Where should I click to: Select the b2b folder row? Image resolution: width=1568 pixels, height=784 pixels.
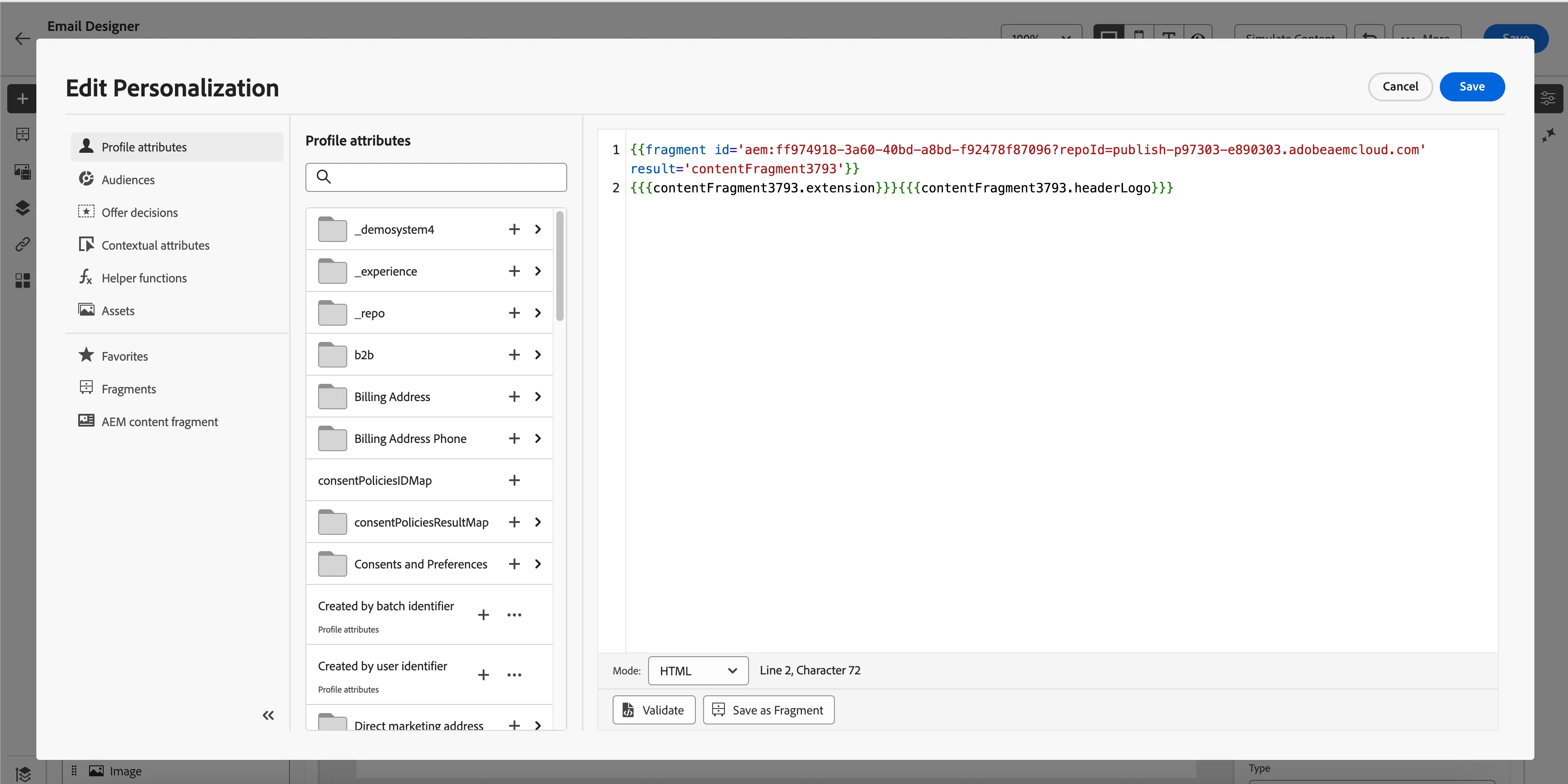point(429,355)
